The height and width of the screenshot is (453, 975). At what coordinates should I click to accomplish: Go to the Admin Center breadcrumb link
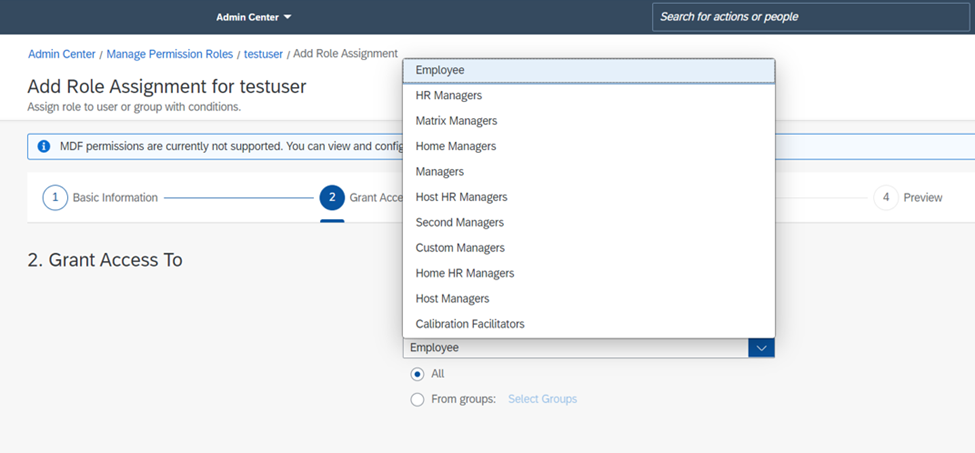62,54
